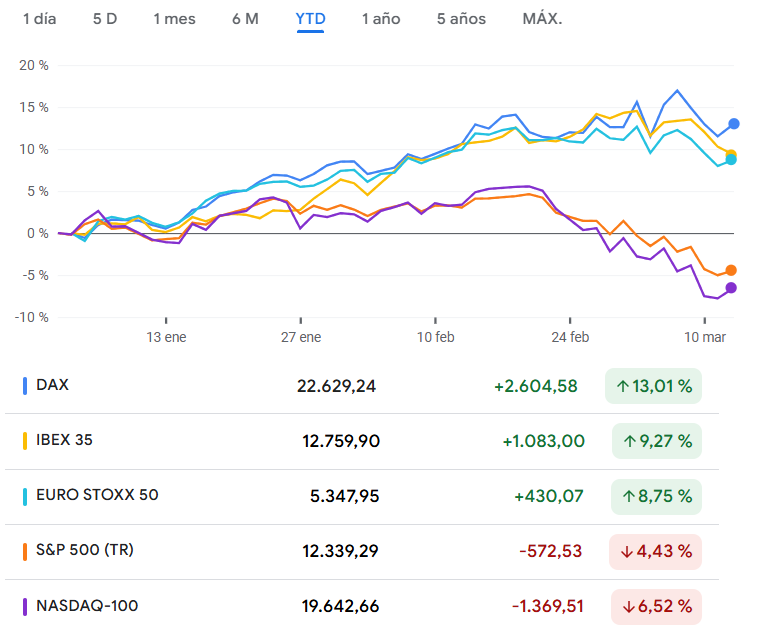This screenshot has height=634, width=773.
Task: Open the DAX index link
Action: coord(53,385)
